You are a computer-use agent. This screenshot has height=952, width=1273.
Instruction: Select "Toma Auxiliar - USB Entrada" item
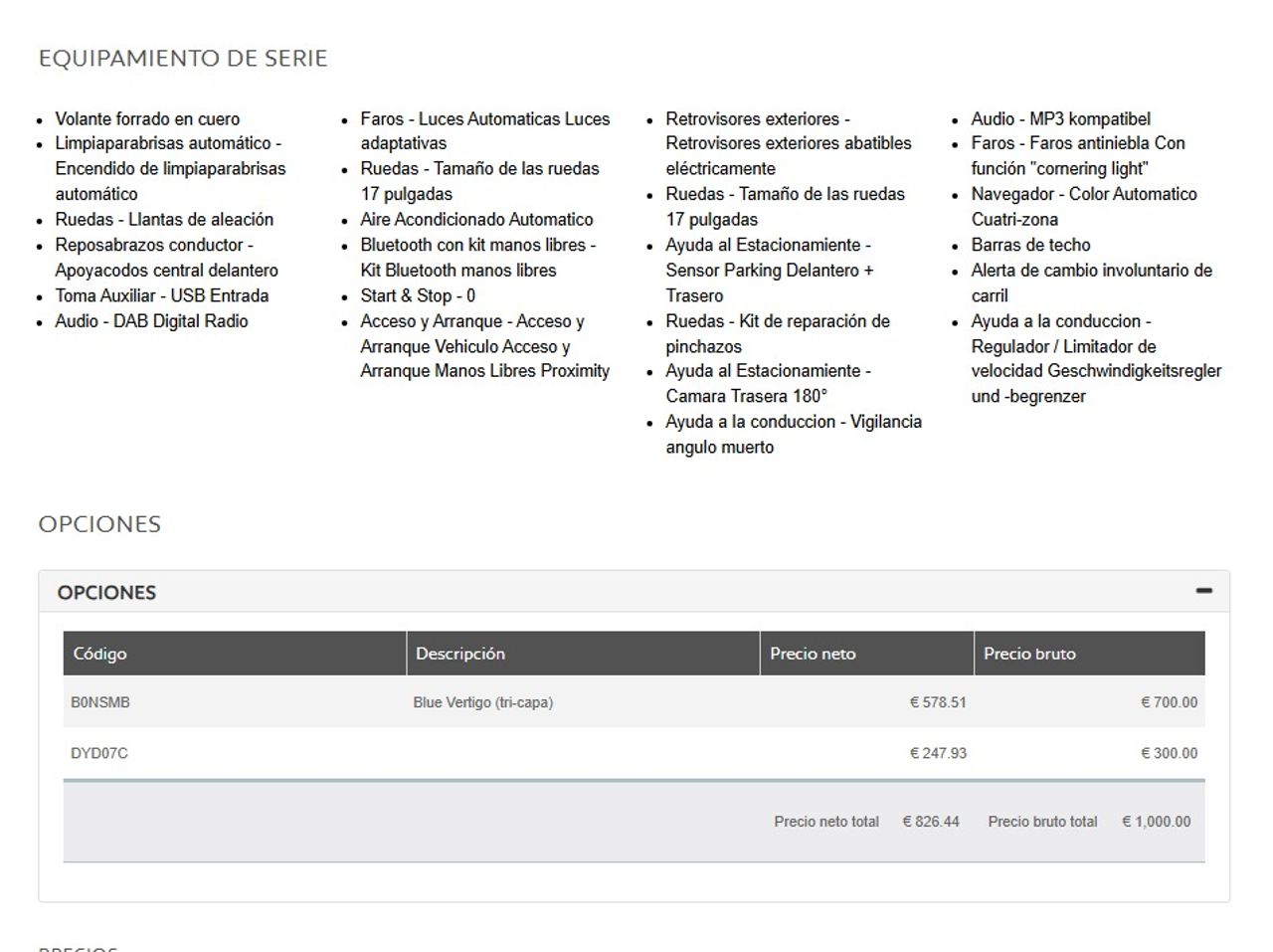[x=162, y=295]
